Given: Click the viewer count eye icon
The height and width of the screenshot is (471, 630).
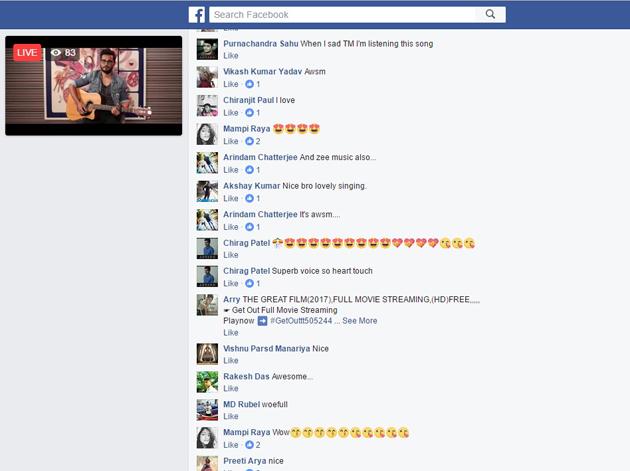Looking at the screenshot, I should 56,52.
